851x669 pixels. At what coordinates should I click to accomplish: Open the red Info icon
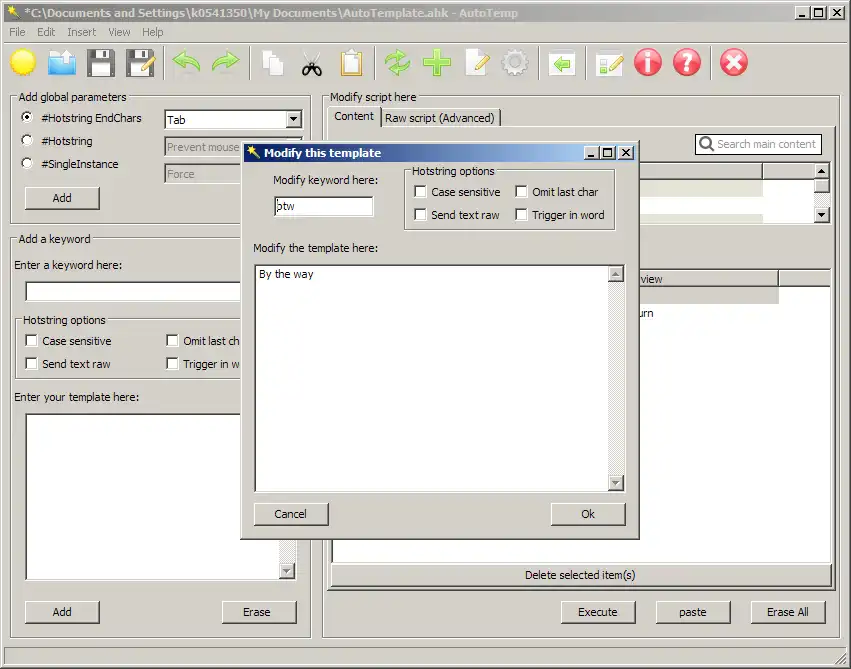(648, 62)
